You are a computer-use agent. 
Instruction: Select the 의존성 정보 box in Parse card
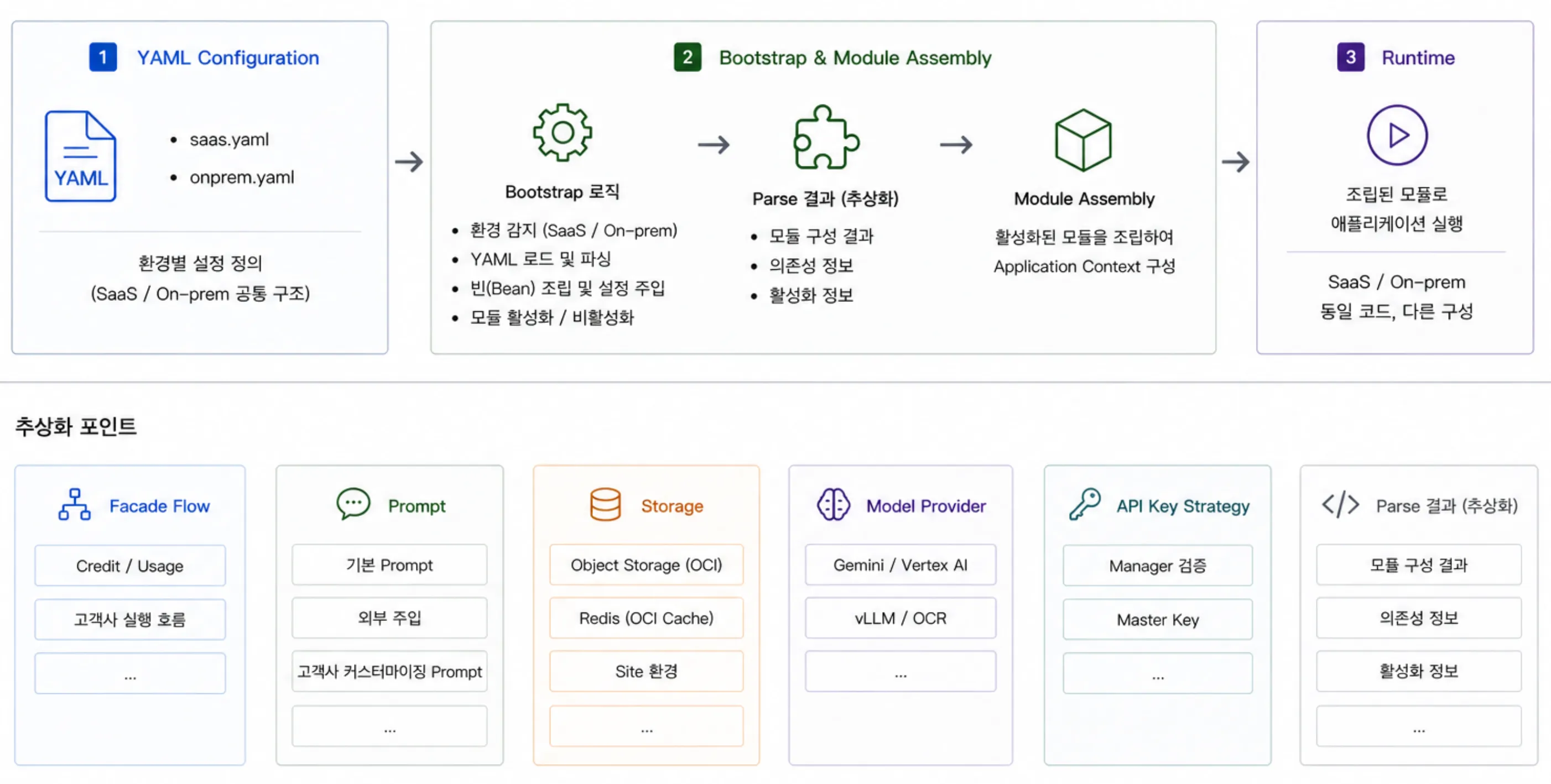click(x=1419, y=618)
